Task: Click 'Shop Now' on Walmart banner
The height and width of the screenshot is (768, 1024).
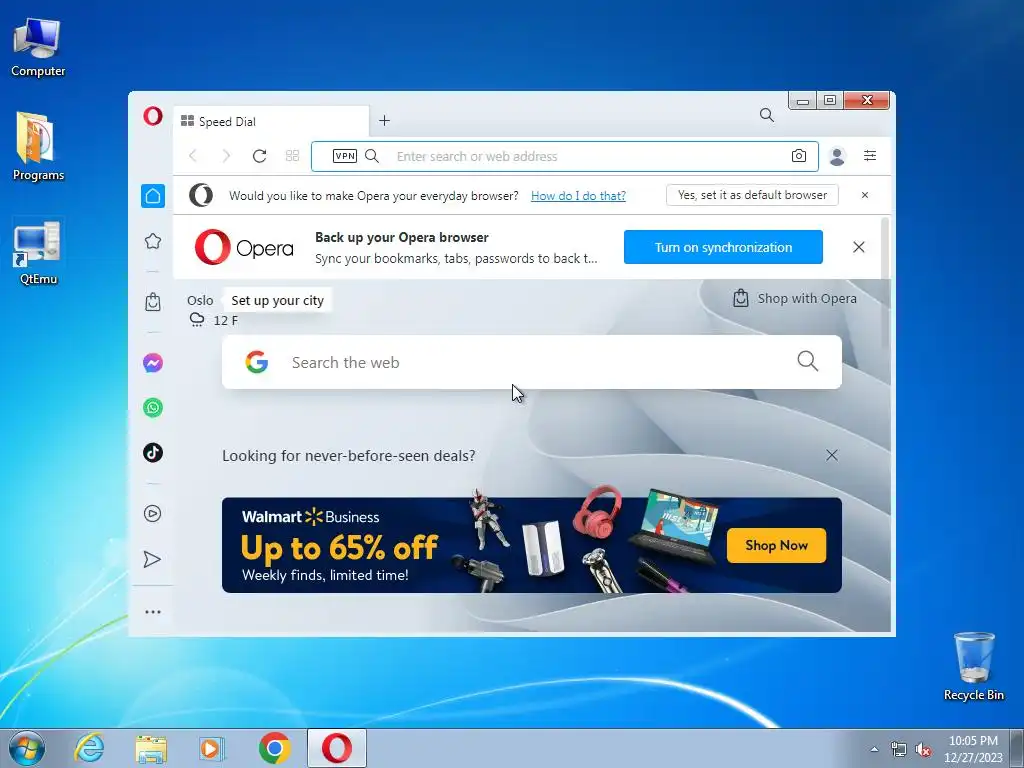Action: pyautogui.click(x=776, y=545)
